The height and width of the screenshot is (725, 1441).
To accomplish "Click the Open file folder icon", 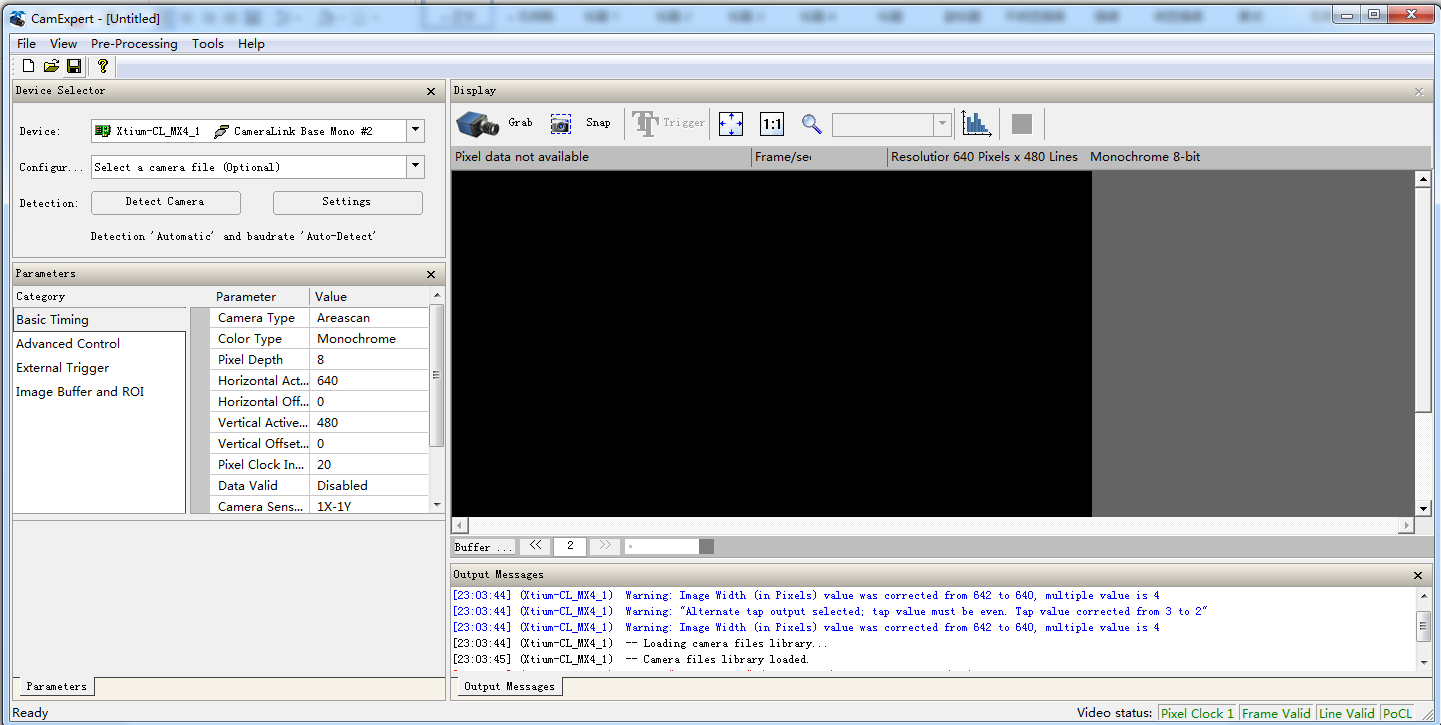I will (x=51, y=66).
